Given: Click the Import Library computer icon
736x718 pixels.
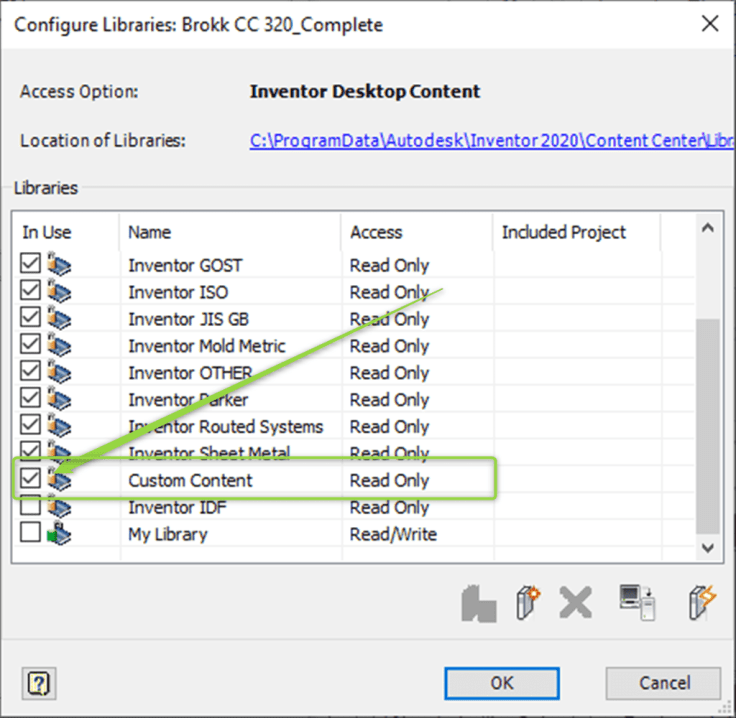Looking at the screenshot, I should coord(637,603).
